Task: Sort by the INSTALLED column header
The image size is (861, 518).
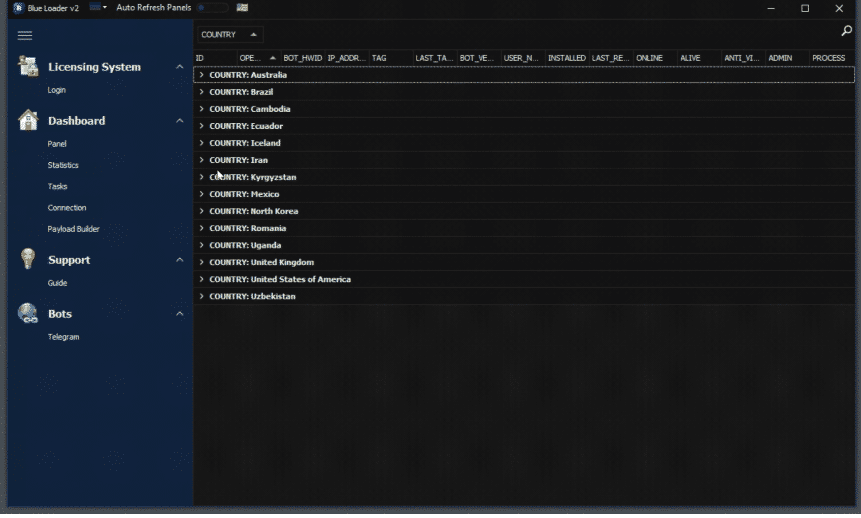Action: 567,58
